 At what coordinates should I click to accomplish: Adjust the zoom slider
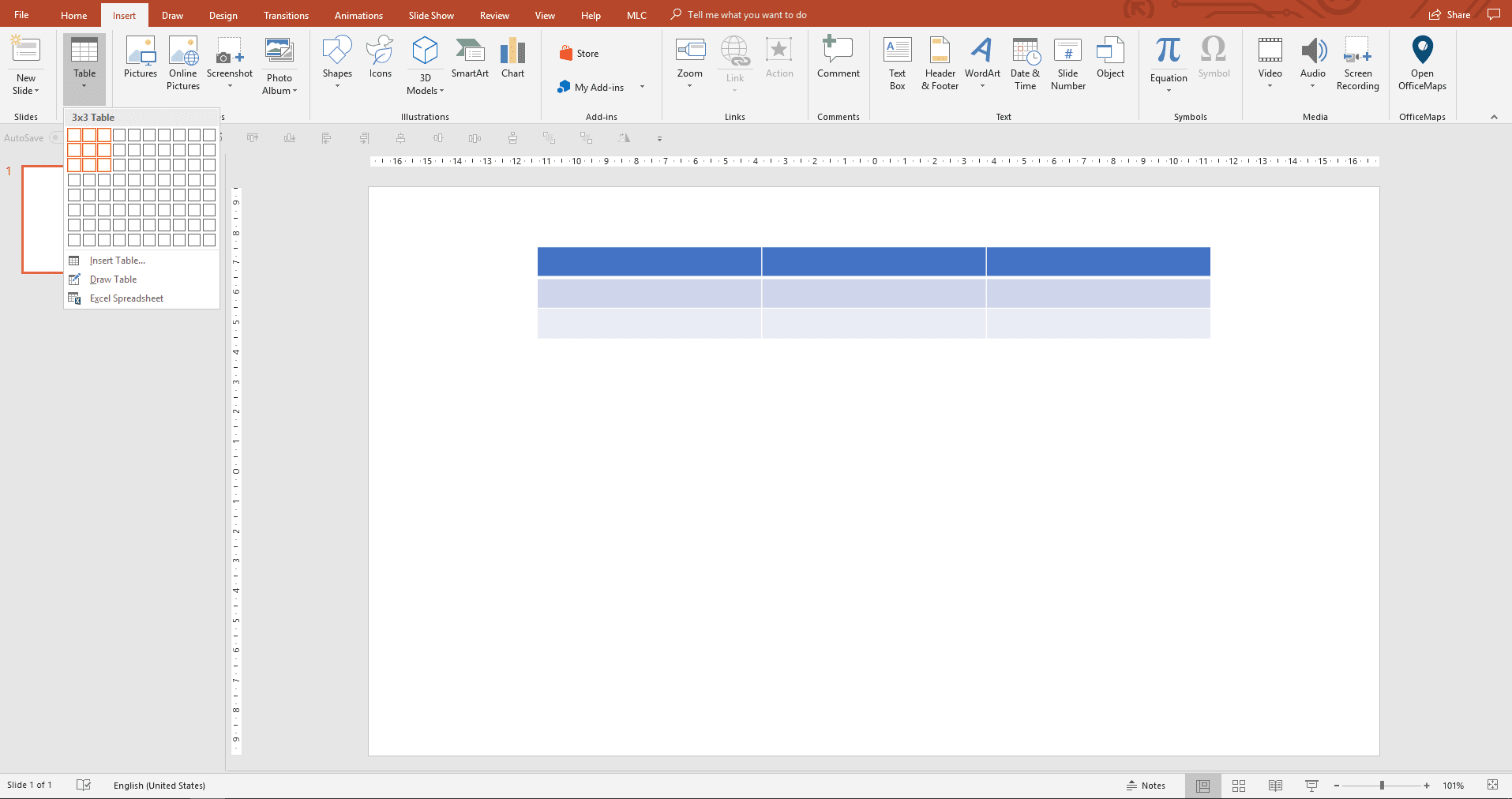click(1383, 785)
